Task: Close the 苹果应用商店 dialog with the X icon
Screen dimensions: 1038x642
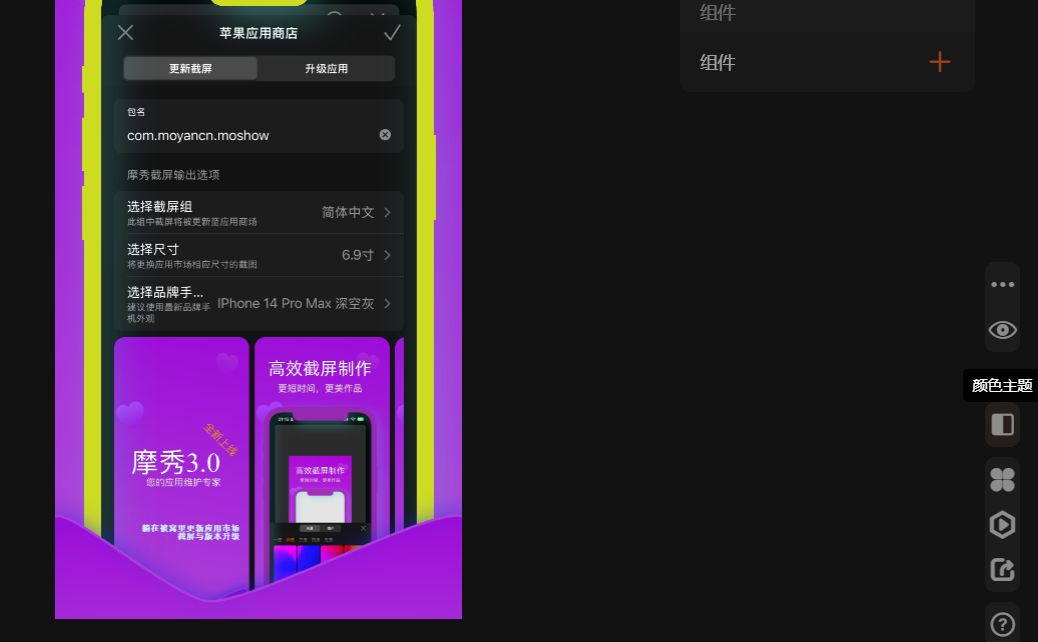Action: click(125, 32)
